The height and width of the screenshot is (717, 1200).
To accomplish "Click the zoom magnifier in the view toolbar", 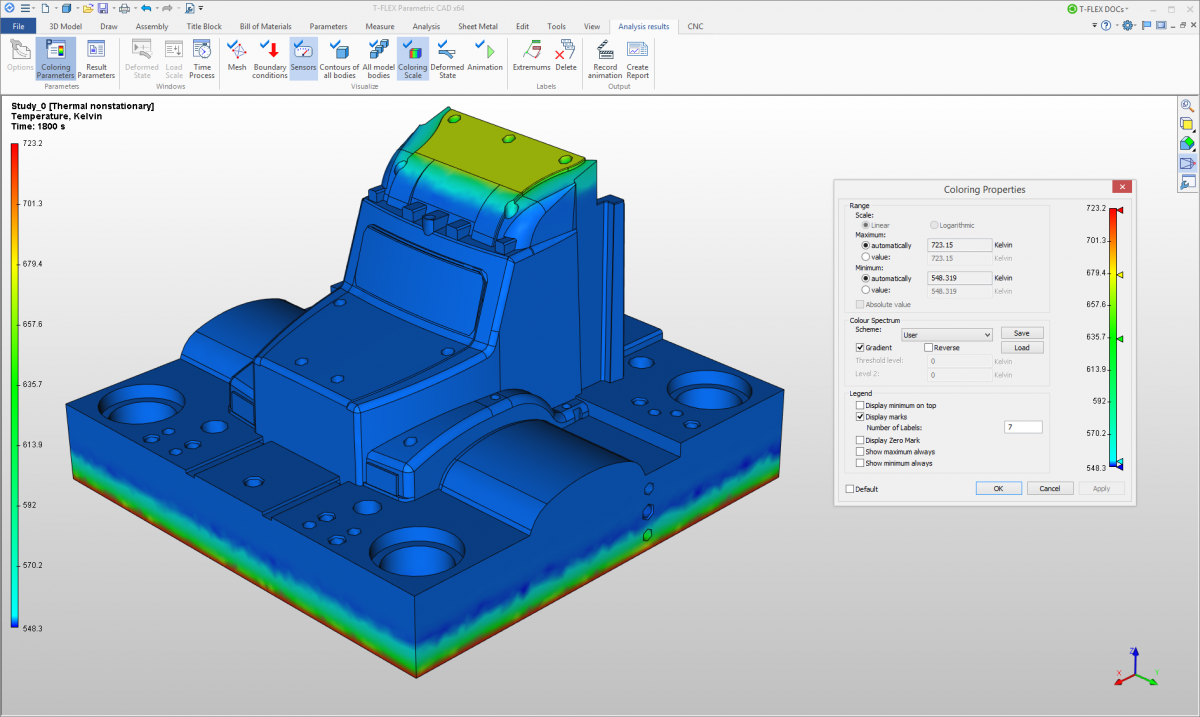I will 1187,105.
